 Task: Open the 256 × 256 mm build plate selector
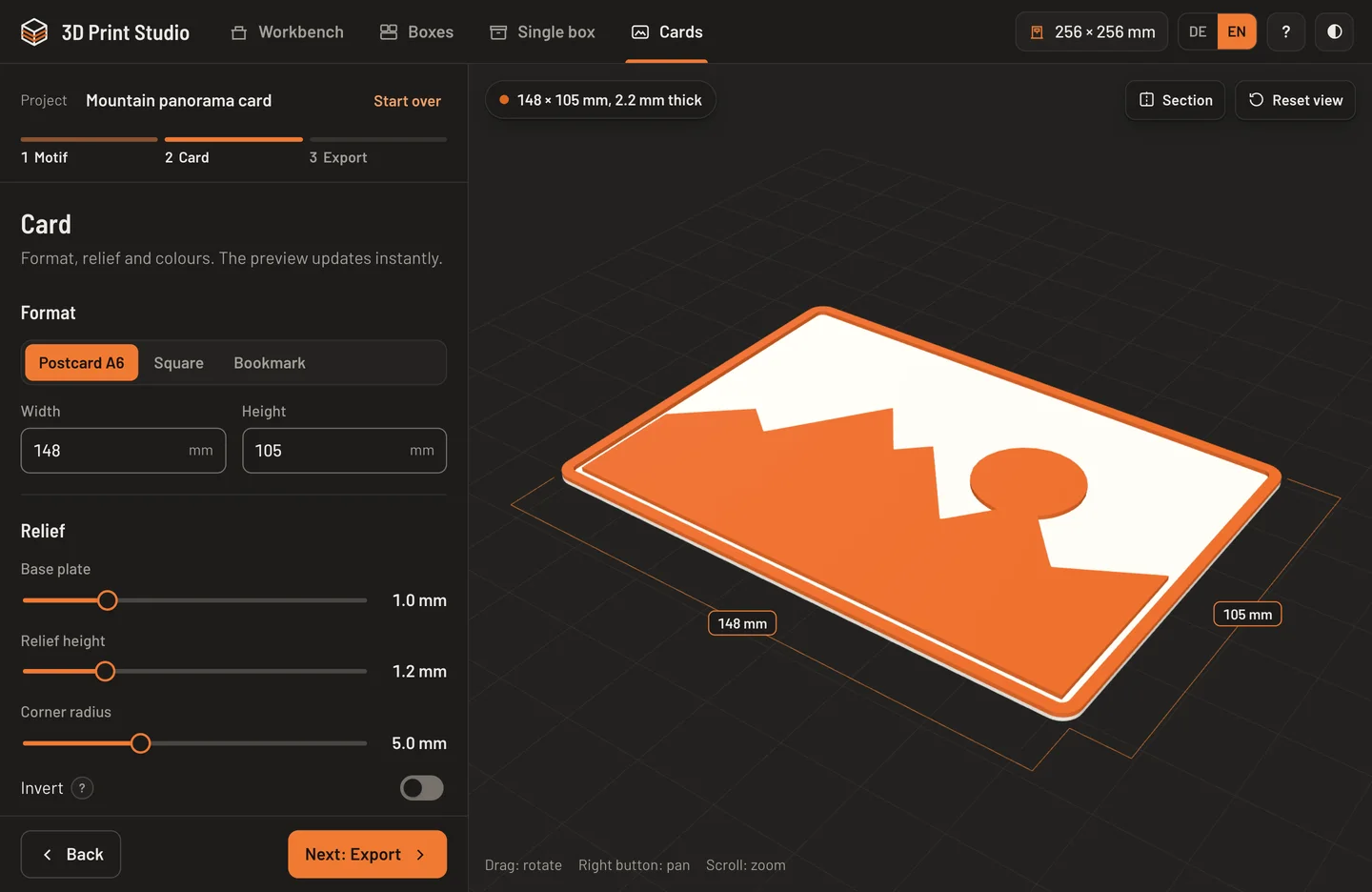1092,32
